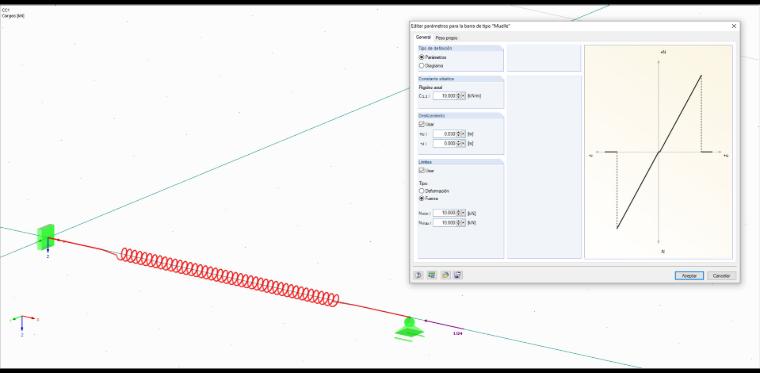
Task: Close the Muelle parameters dialog
Action: tap(733, 26)
